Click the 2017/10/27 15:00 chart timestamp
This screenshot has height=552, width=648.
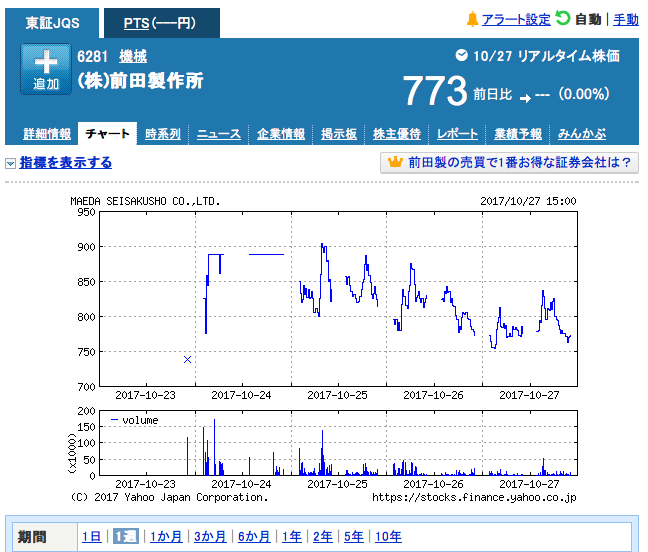[x=528, y=201]
